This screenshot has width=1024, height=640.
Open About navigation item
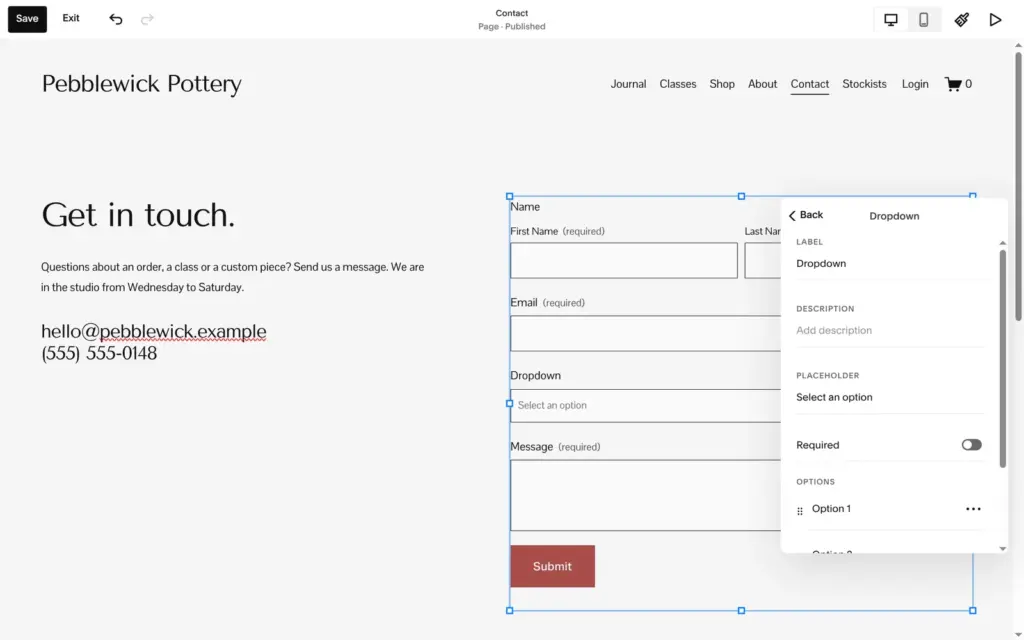[762, 84]
